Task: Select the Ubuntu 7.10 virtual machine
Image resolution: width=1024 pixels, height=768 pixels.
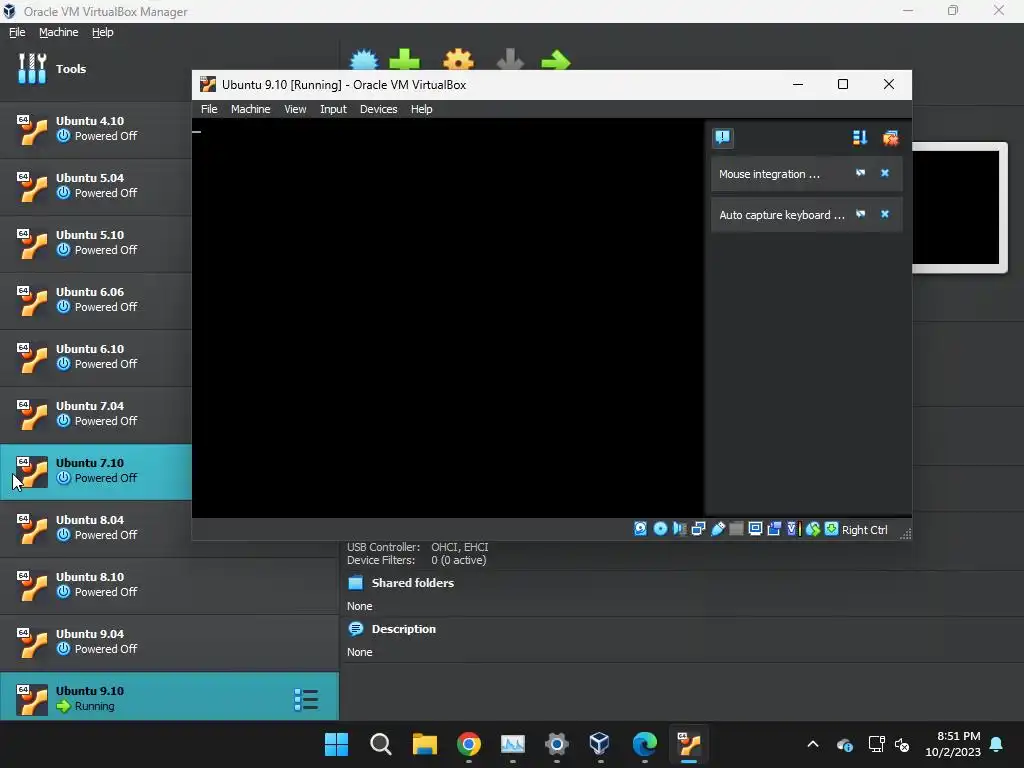Action: [95, 472]
